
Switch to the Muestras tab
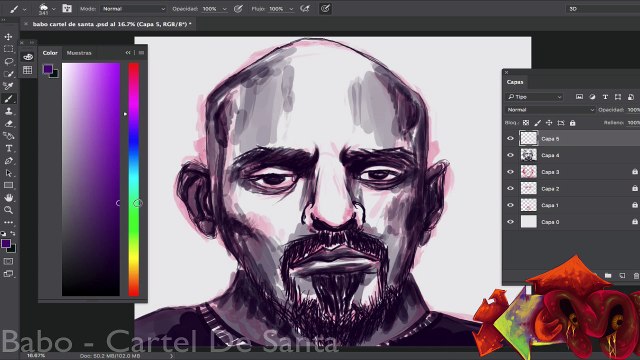[79, 53]
